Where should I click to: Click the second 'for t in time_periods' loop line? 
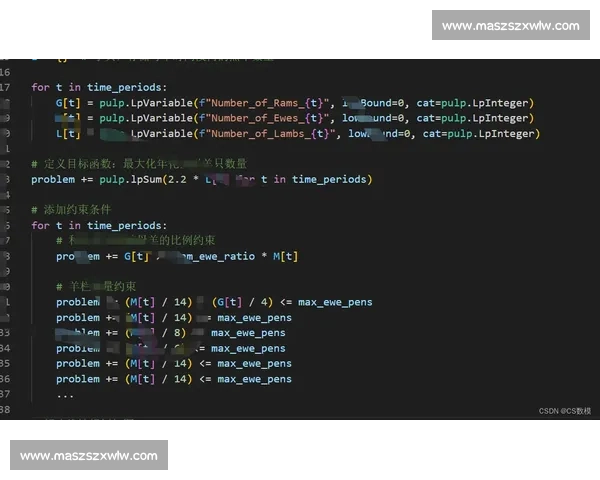coord(100,226)
